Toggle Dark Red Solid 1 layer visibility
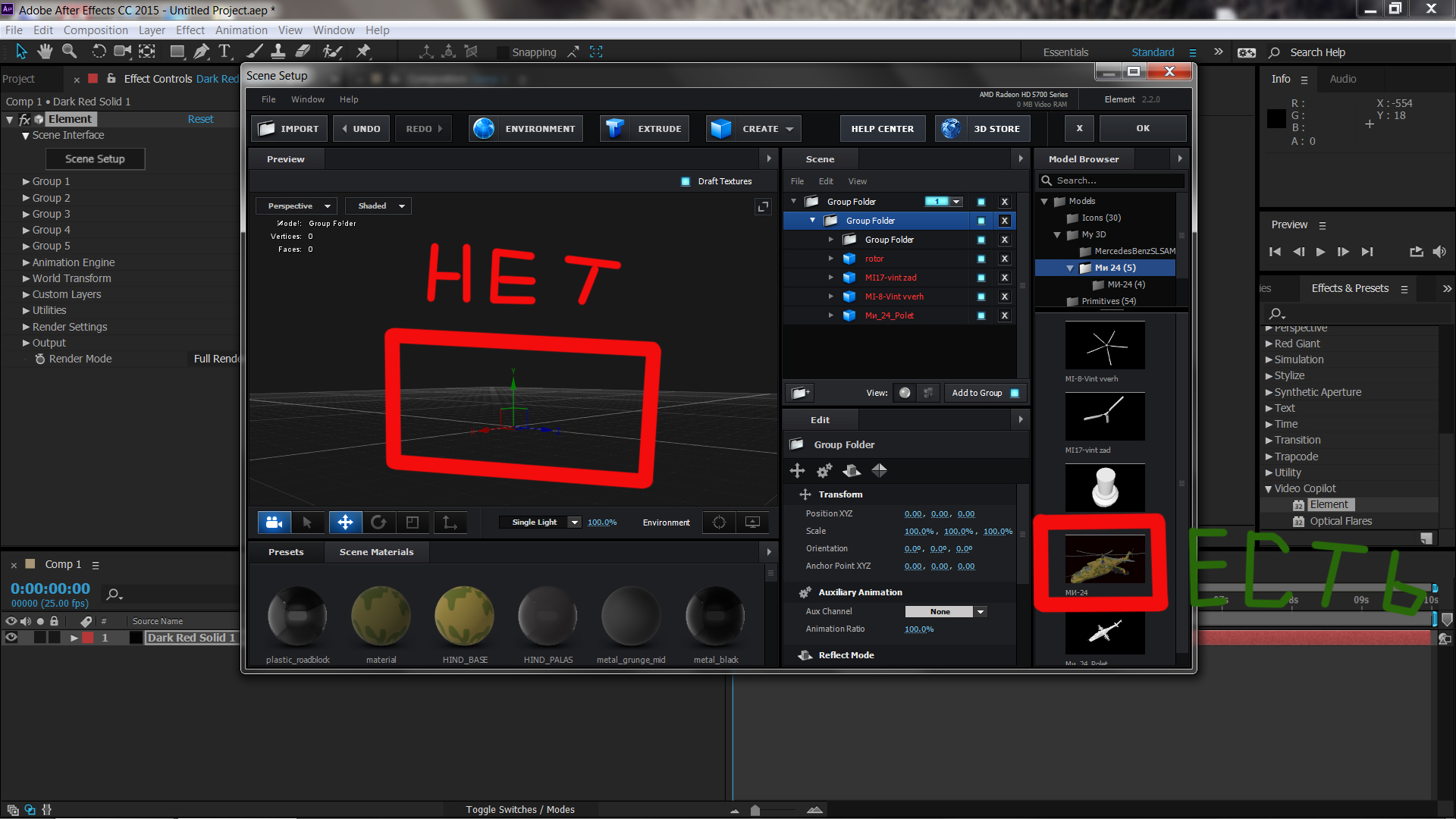 [x=11, y=638]
